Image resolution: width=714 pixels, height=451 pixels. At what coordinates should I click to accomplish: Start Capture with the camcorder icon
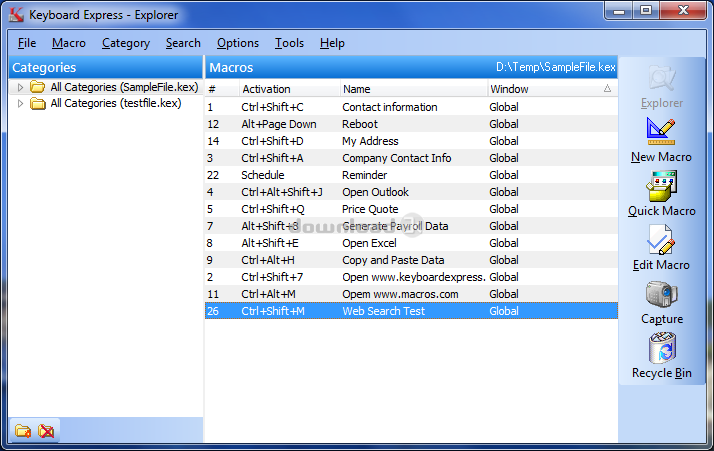coord(662,294)
